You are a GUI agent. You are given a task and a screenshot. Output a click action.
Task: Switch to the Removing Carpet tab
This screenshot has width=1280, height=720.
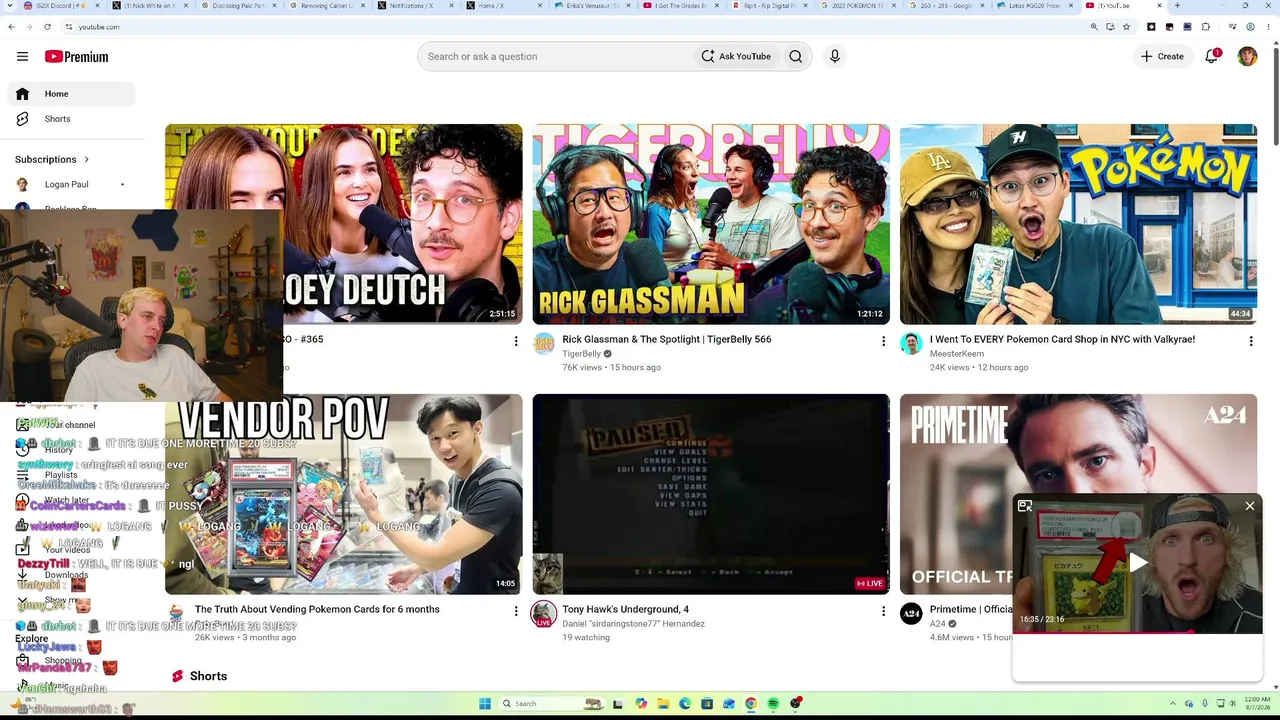[326, 6]
